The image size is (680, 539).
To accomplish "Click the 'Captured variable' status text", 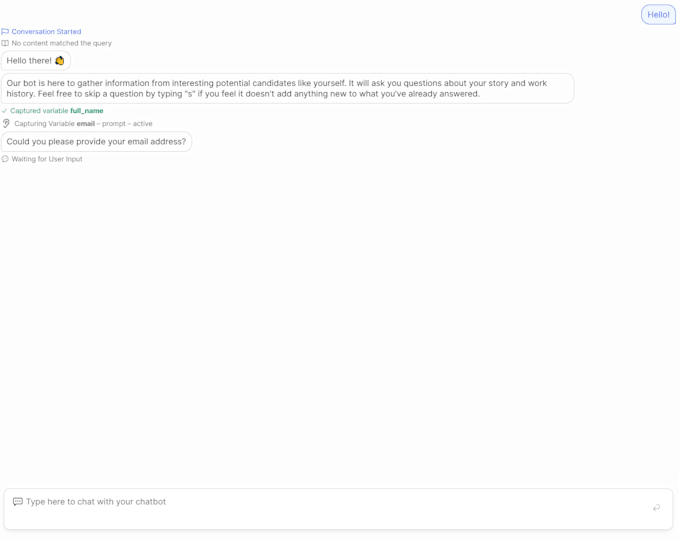I will point(39,111).
